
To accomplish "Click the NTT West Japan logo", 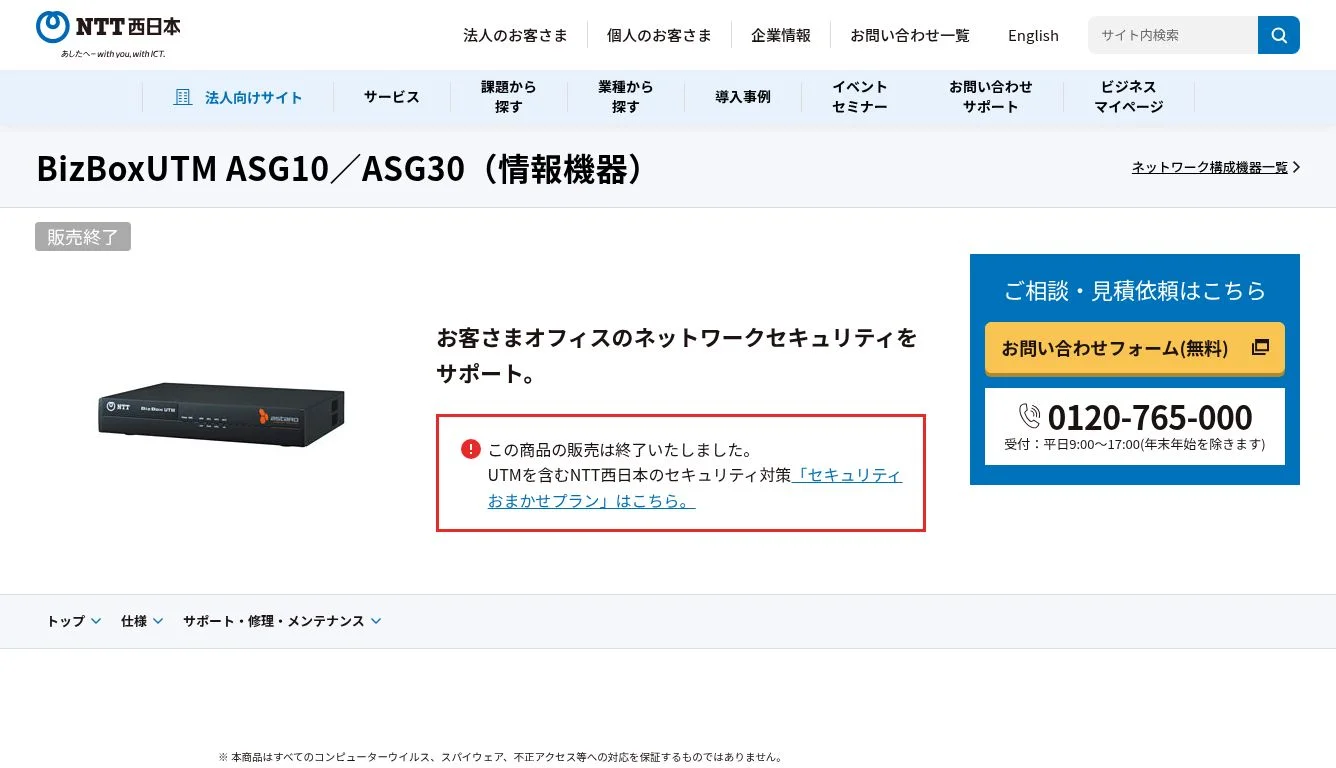I will 108,34.
